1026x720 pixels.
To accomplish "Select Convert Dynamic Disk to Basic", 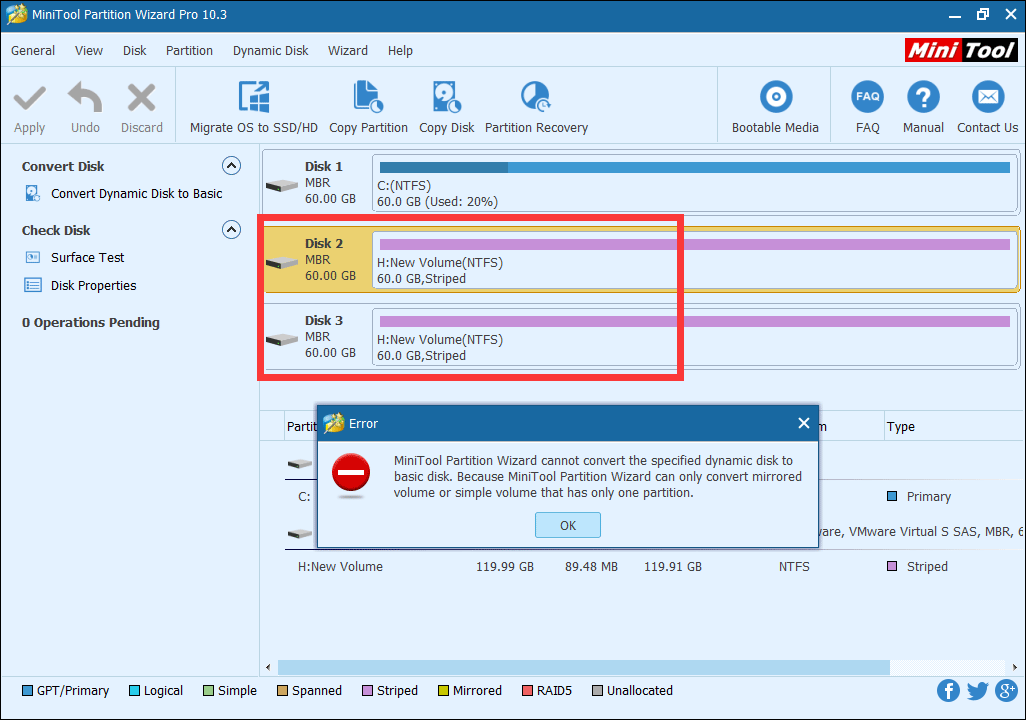I will pos(134,193).
